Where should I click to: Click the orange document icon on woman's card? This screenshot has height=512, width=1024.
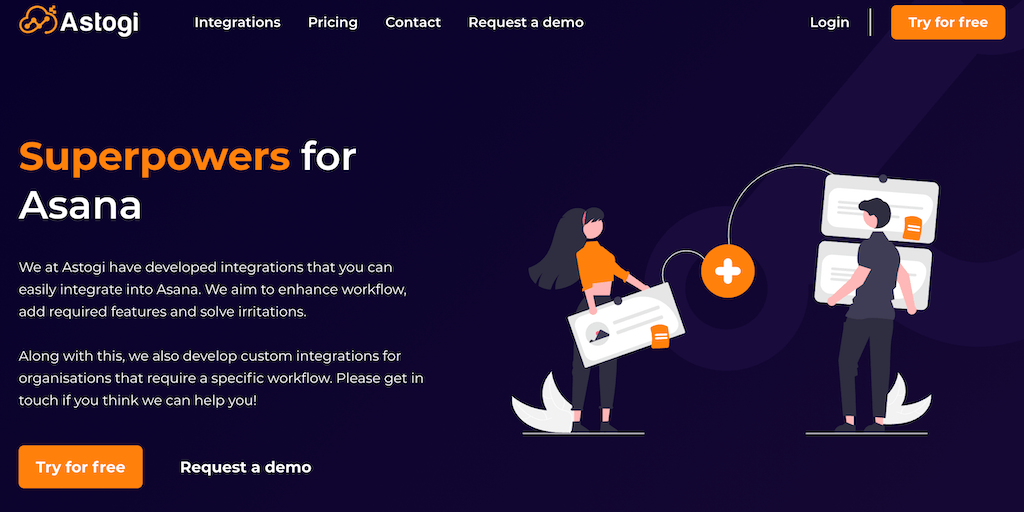pos(660,336)
